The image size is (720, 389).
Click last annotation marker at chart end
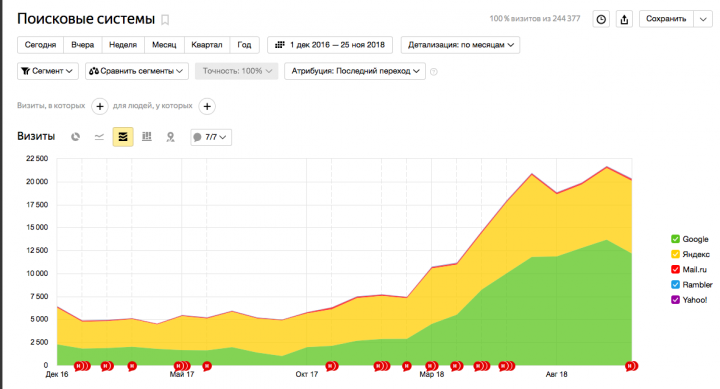pyautogui.click(x=631, y=366)
